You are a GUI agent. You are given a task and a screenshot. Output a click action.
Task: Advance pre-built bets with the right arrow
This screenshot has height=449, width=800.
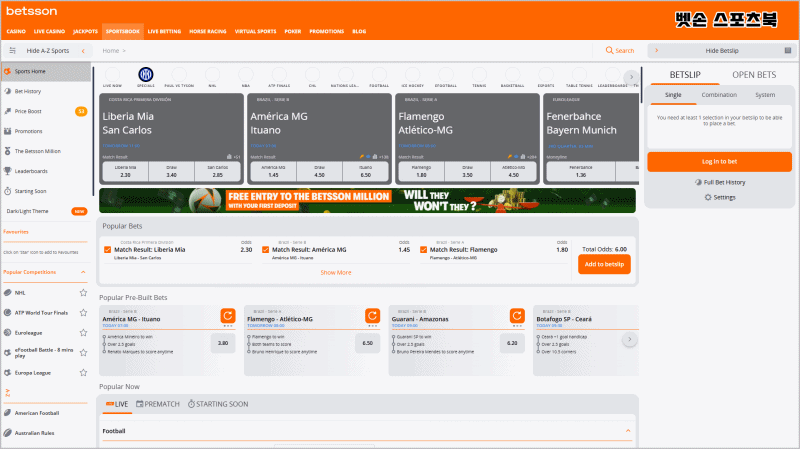pyautogui.click(x=630, y=339)
